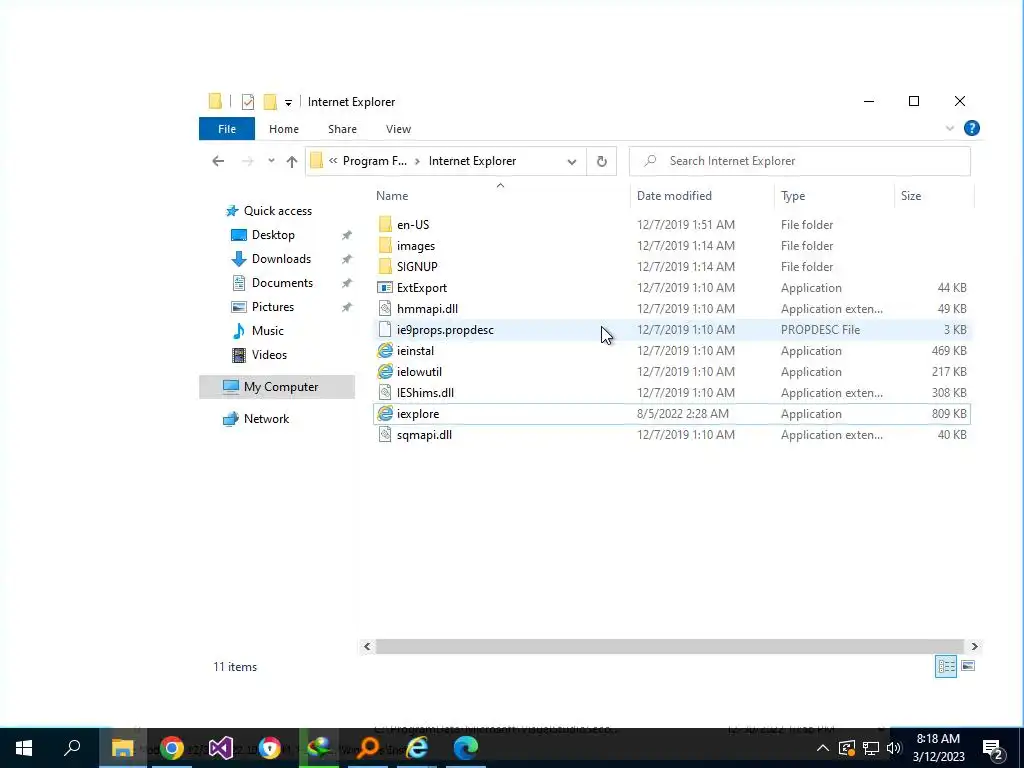Go up one folder level

[292, 161]
